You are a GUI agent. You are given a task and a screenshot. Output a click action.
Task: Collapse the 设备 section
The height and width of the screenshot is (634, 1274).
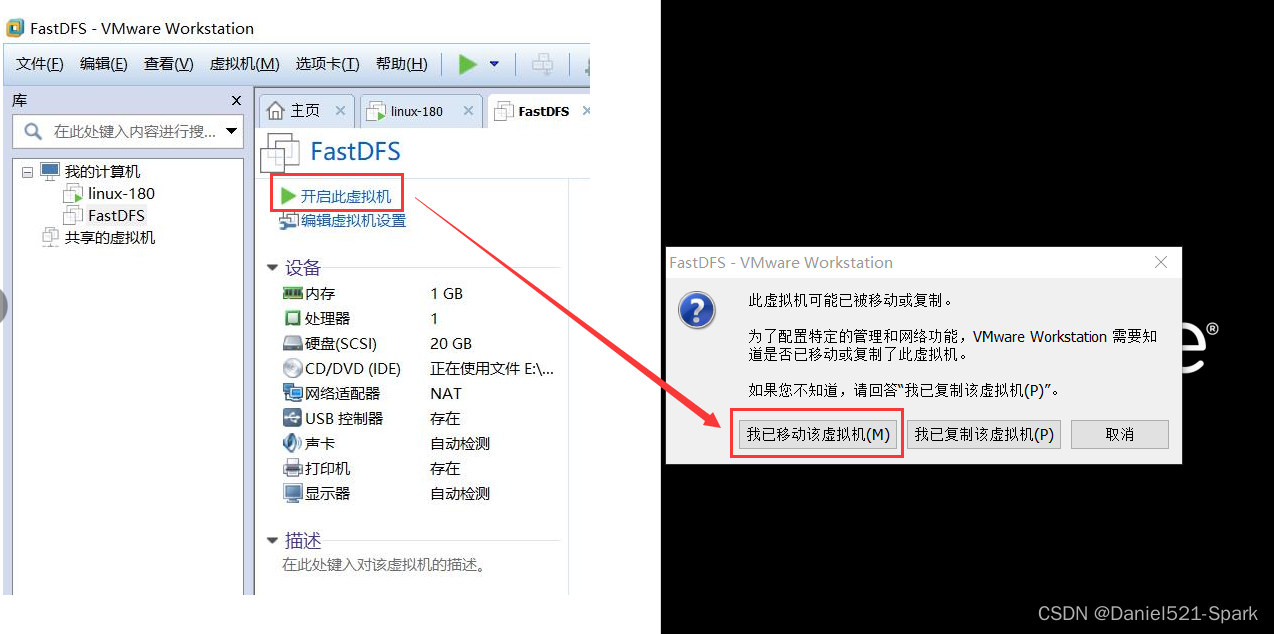[x=272, y=268]
